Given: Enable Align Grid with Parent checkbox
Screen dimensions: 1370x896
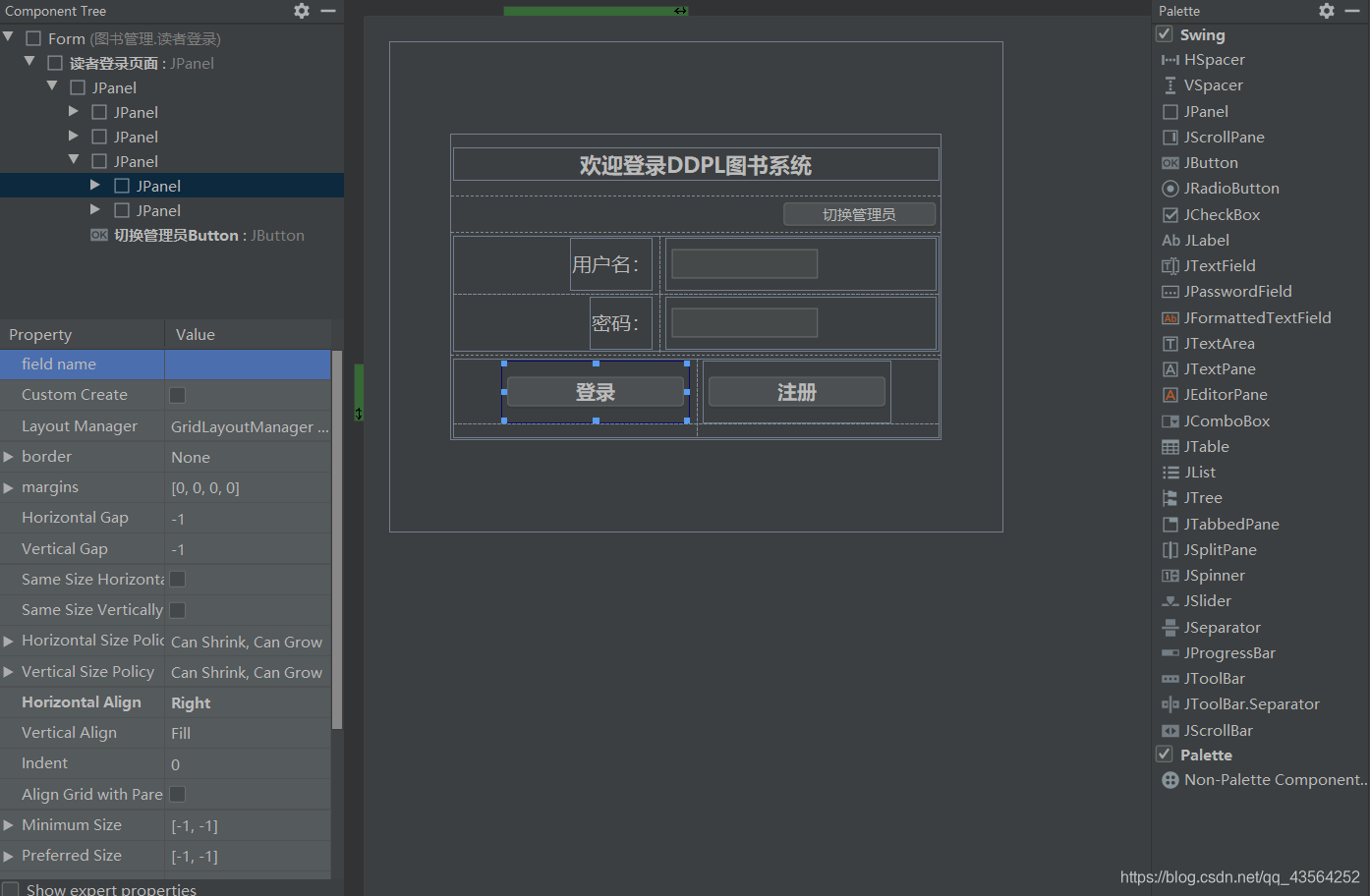Looking at the screenshot, I should [x=178, y=794].
